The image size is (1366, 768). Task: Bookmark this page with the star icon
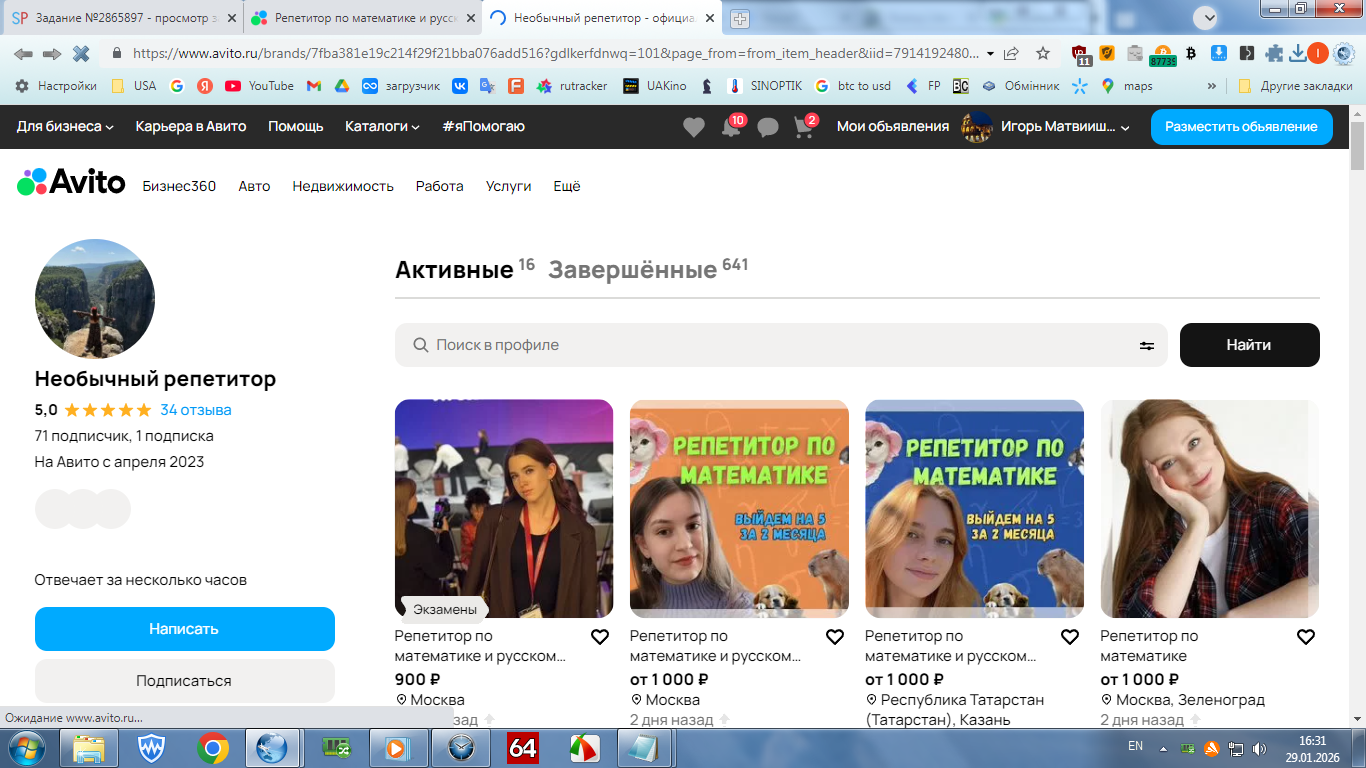pos(1043,53)
